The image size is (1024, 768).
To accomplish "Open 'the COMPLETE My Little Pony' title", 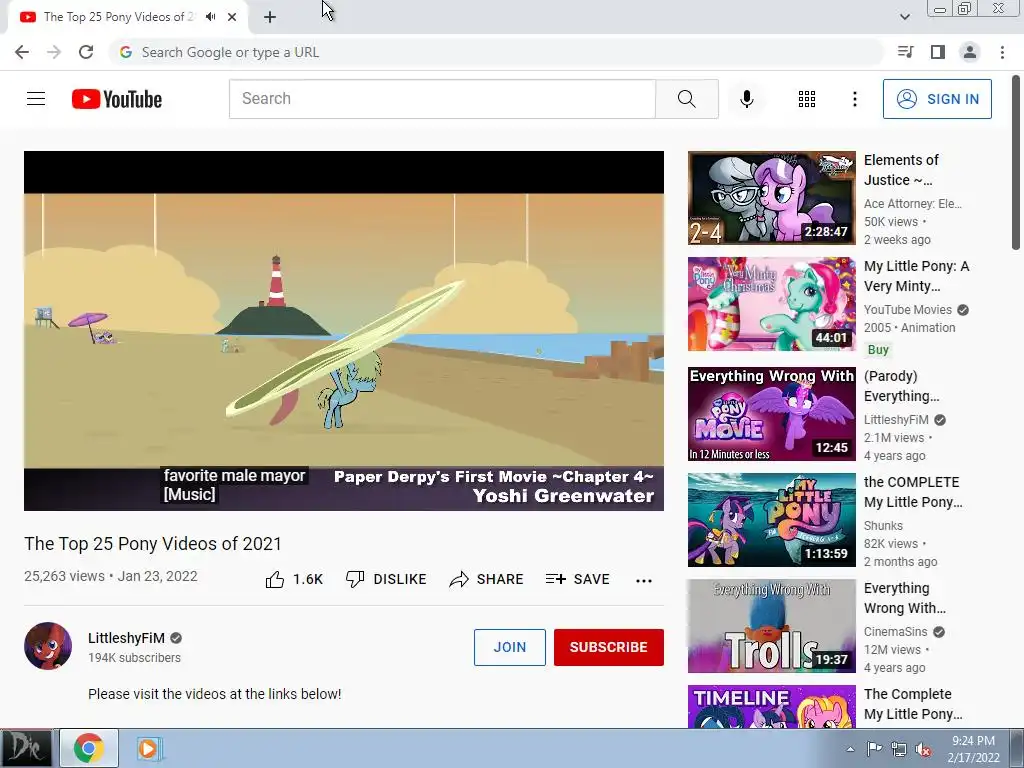I will [913, 492].
